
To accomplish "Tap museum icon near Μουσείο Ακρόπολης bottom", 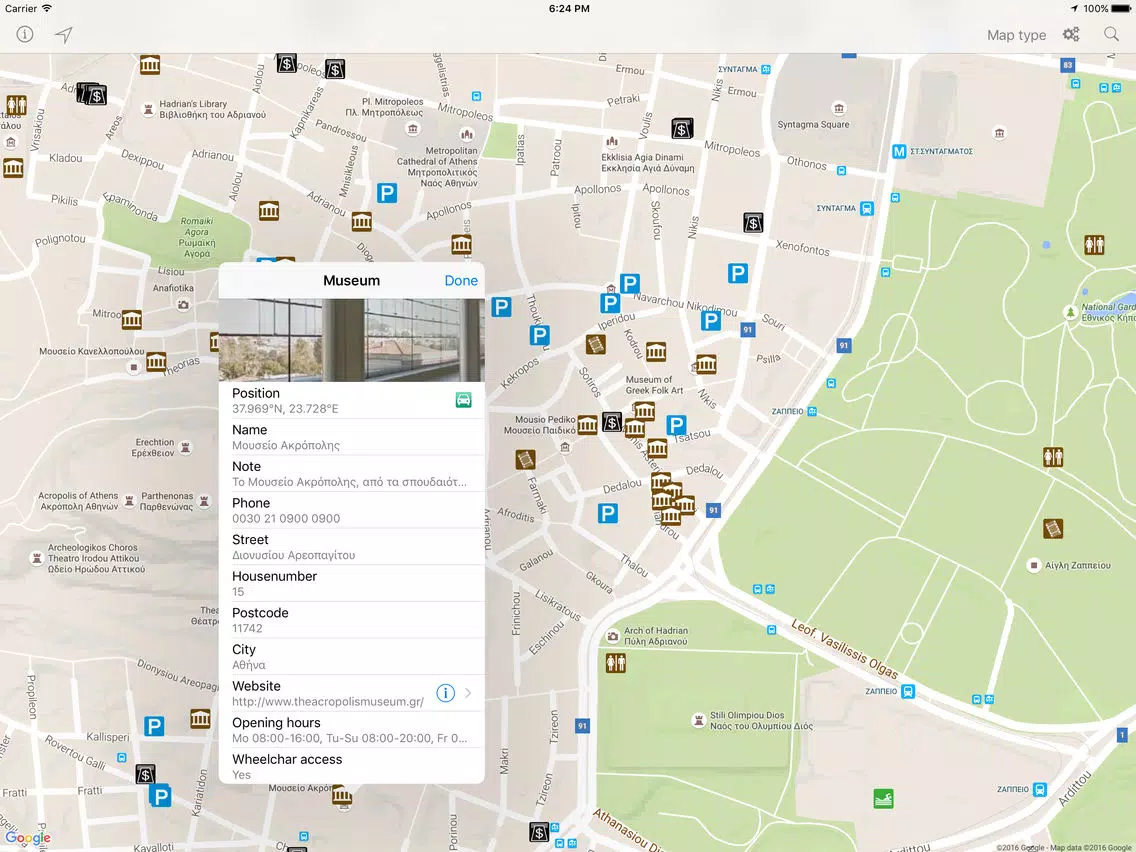I will (342, 797).
